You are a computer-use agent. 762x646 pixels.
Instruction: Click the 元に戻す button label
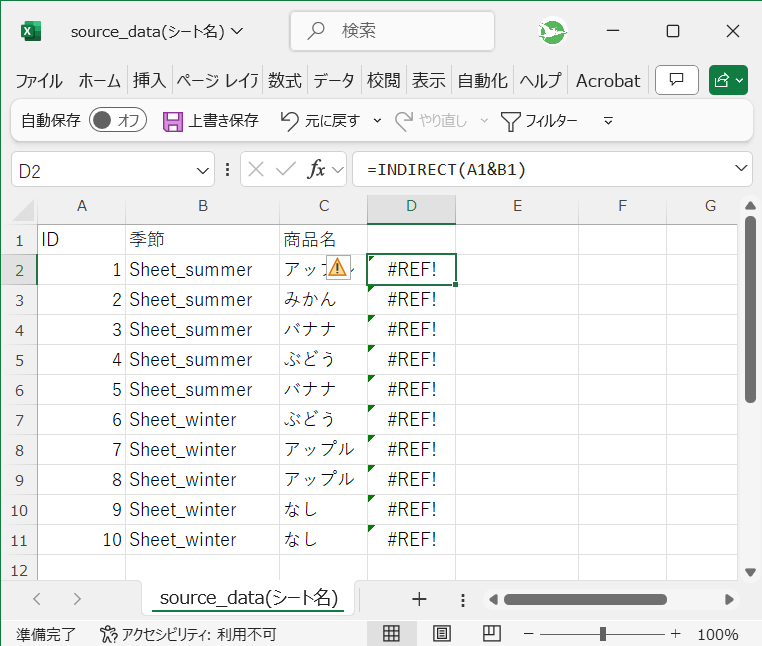click(x=332, y=121)
